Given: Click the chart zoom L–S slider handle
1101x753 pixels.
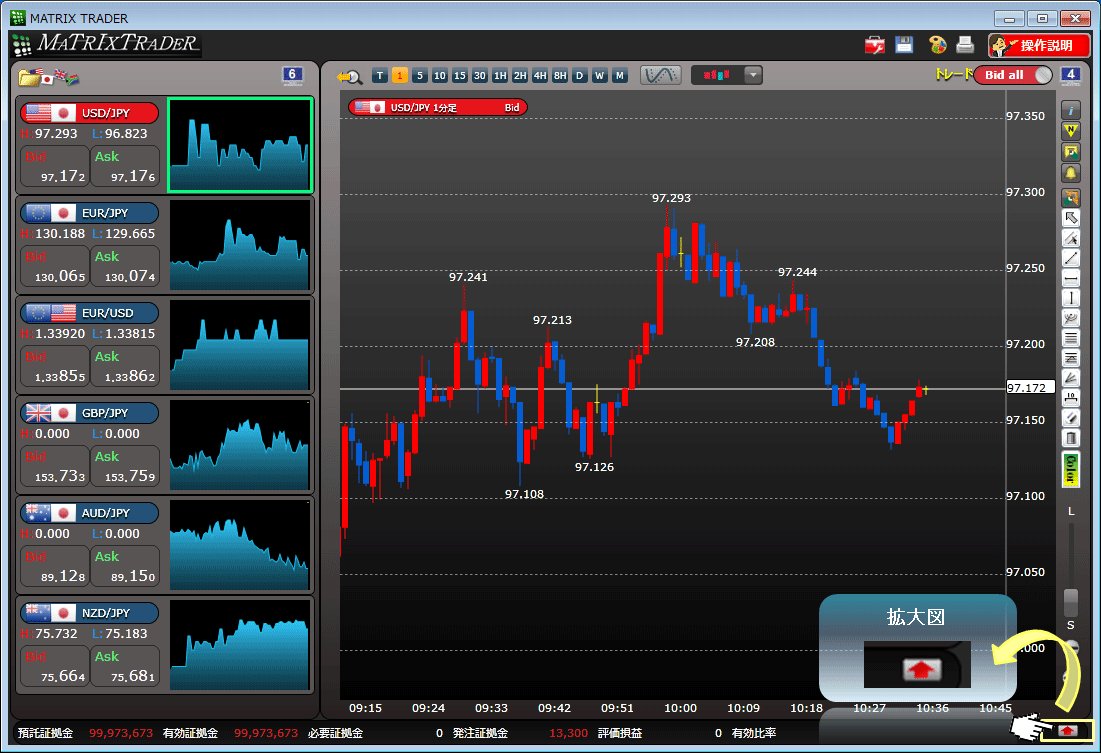Looking at the screenshot, I should (1071, 602).
